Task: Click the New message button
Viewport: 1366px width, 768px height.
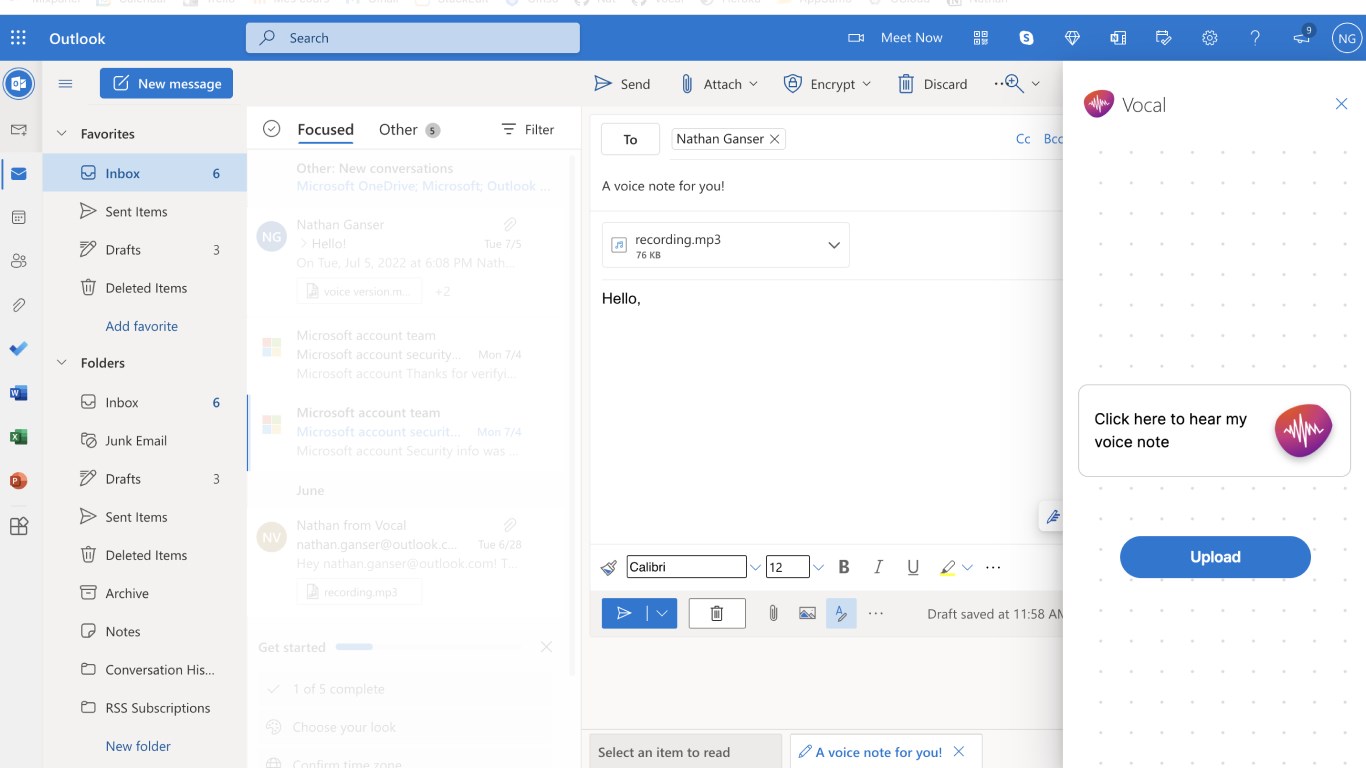Action: click(x=166, y=83)
